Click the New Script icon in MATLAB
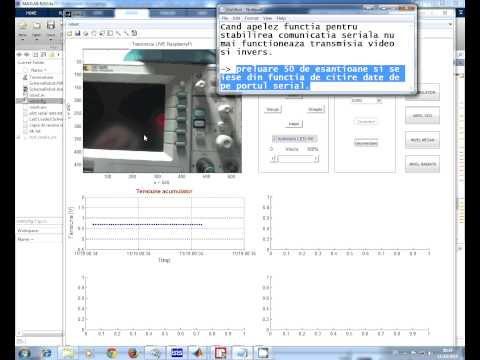 pyautogui.click(x=23, y=26)
